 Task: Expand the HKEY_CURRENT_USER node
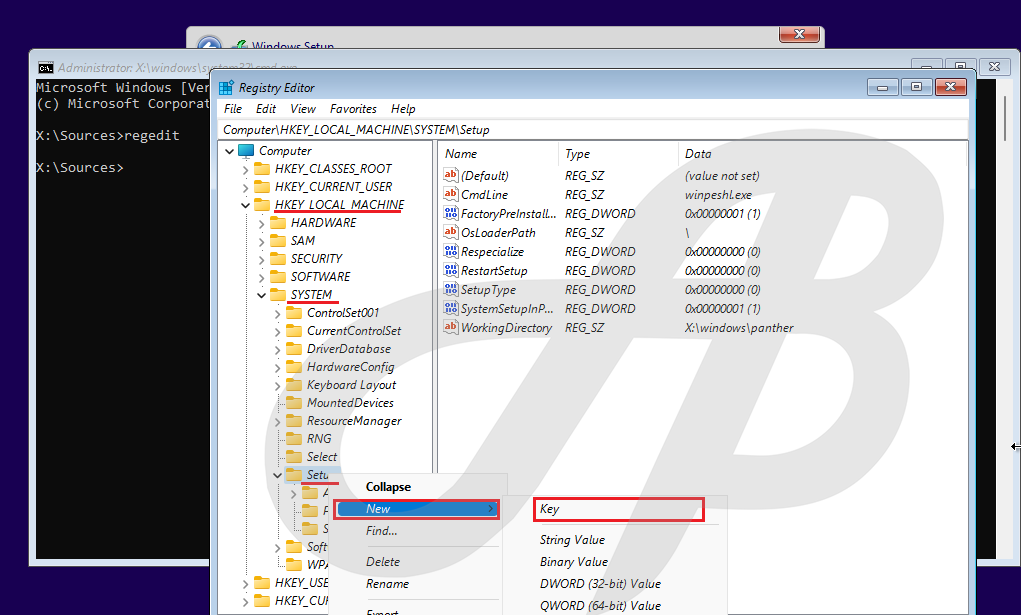pos(245,188)
